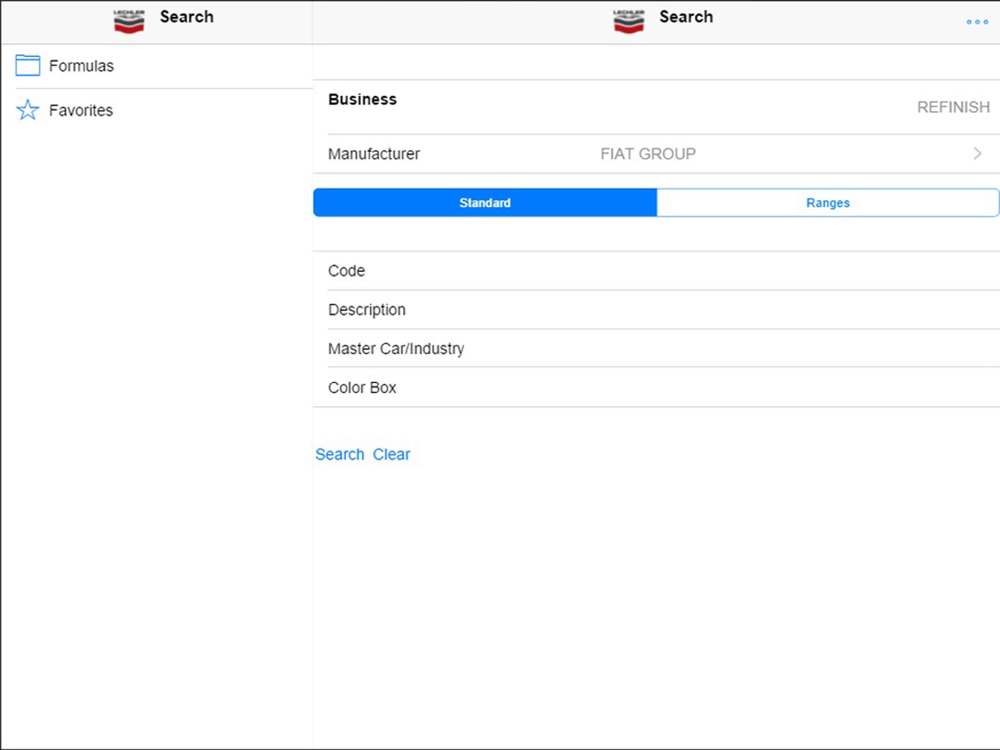Click the Business label
The image size is (1000, 750).
pyautogui.click(x=362, y=99)
